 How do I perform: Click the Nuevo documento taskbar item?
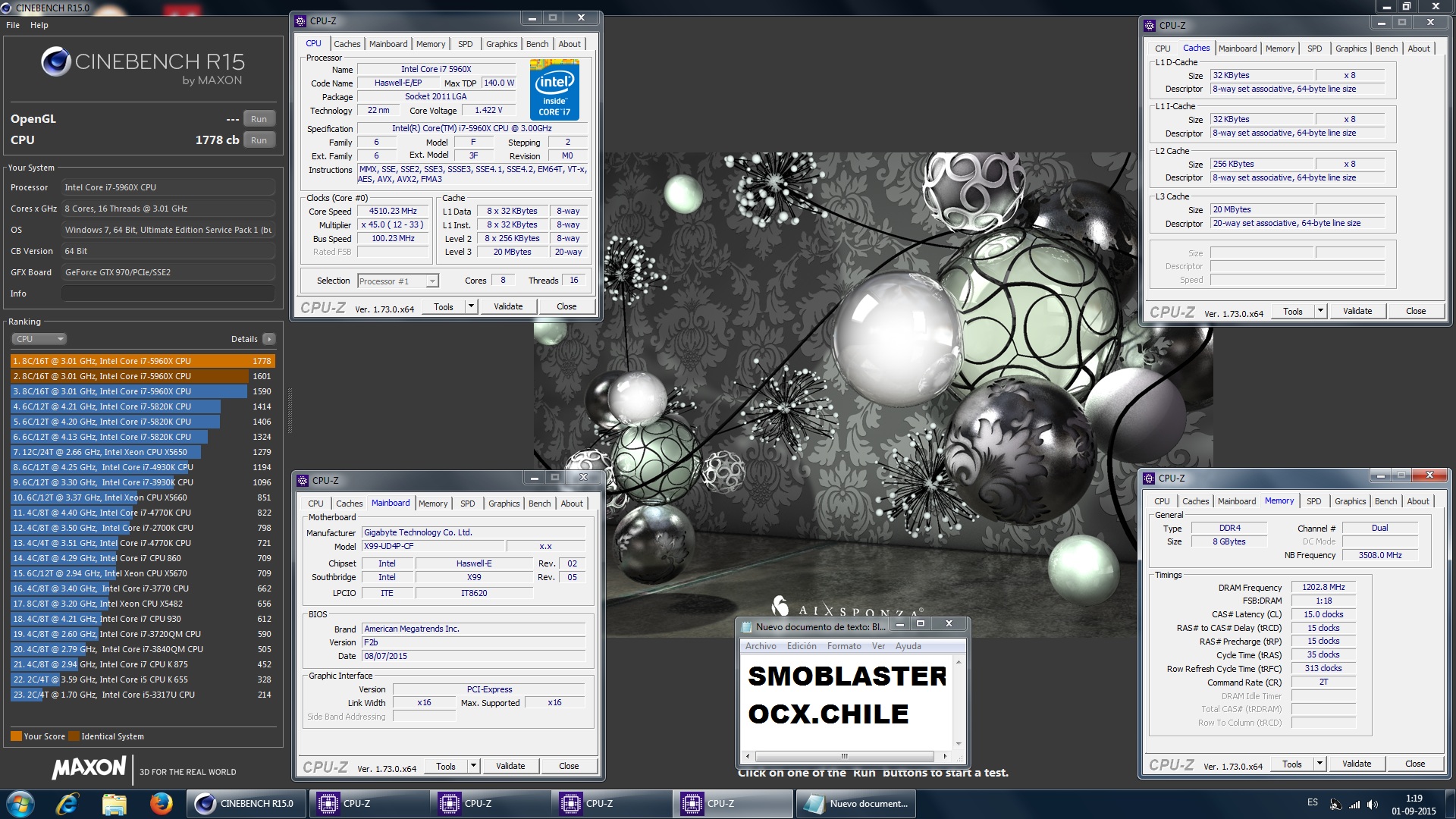pos(855,804)
